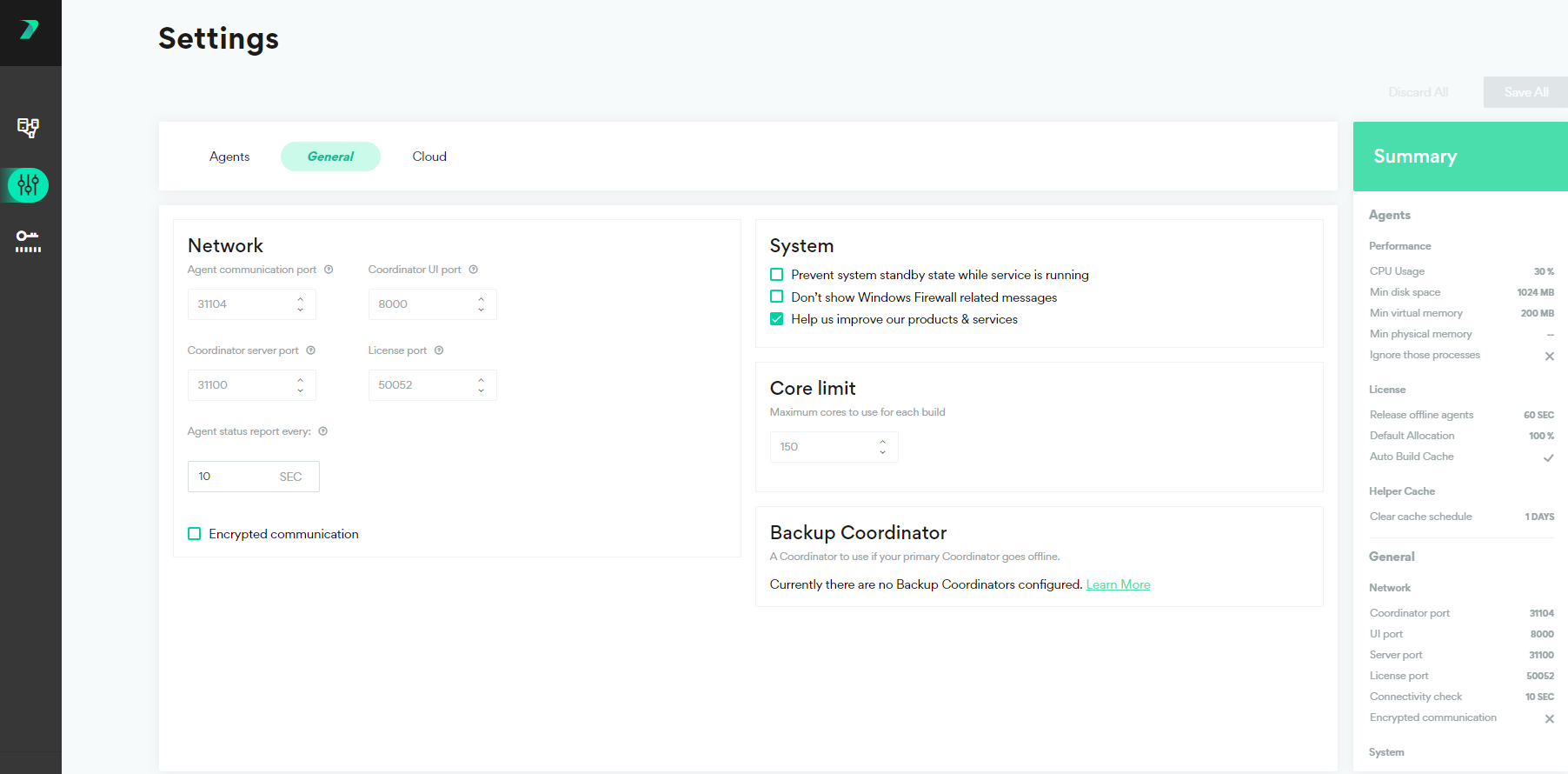Click the Save All button
The image size is (1568, 774).
coord(1525,92)
